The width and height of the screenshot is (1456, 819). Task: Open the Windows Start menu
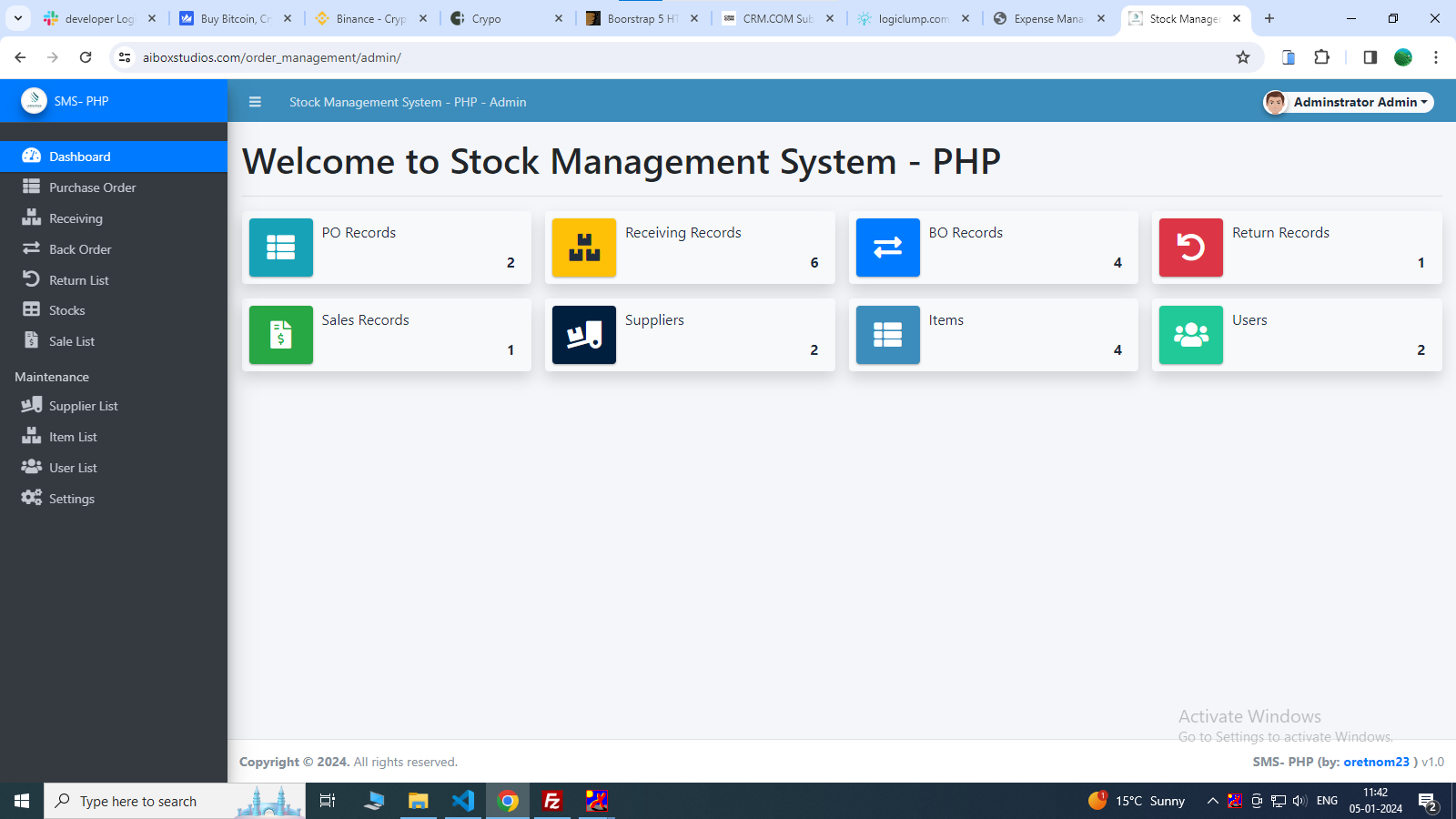(x=22, y=801)
